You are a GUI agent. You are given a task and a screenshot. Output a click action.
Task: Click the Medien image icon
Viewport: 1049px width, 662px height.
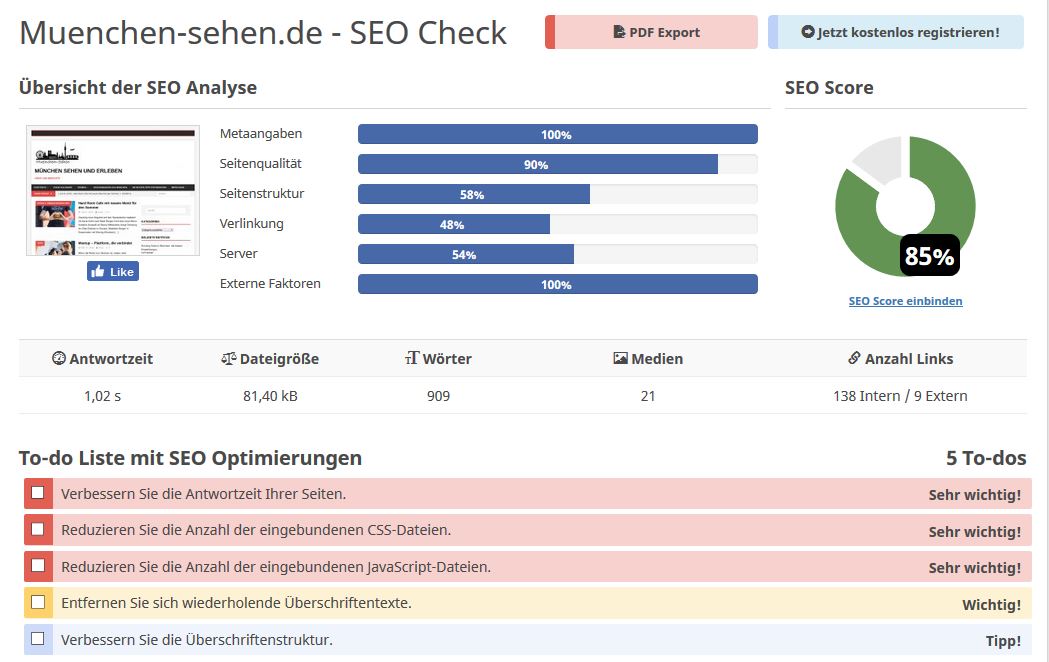pyautogui.click(x=620, y=358)
